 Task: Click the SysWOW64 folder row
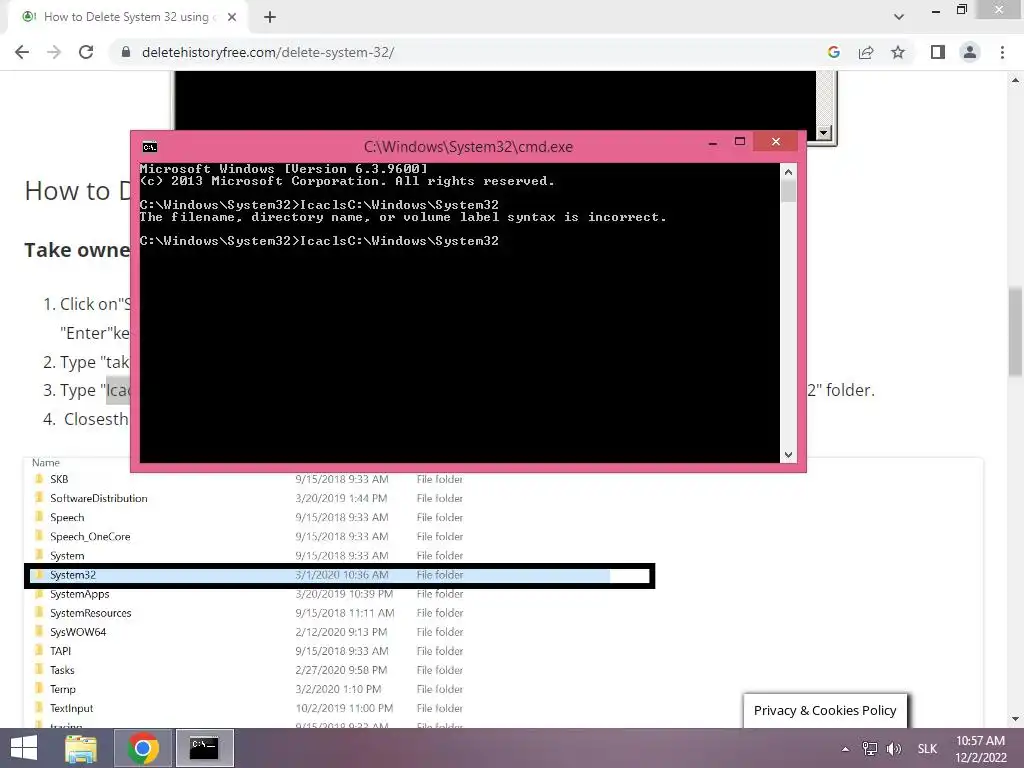click(248, 632)
